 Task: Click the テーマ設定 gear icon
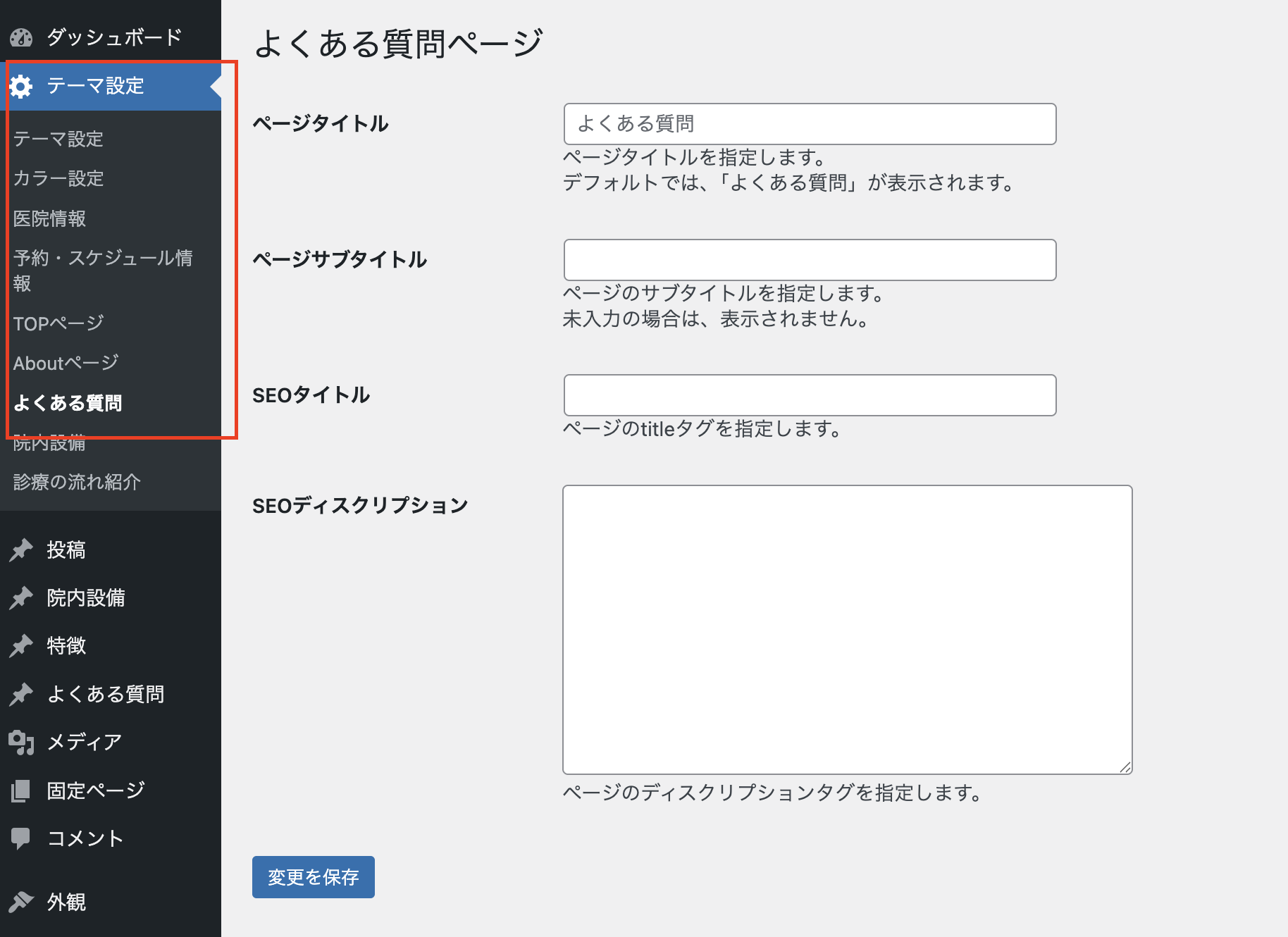pos(21,86)
